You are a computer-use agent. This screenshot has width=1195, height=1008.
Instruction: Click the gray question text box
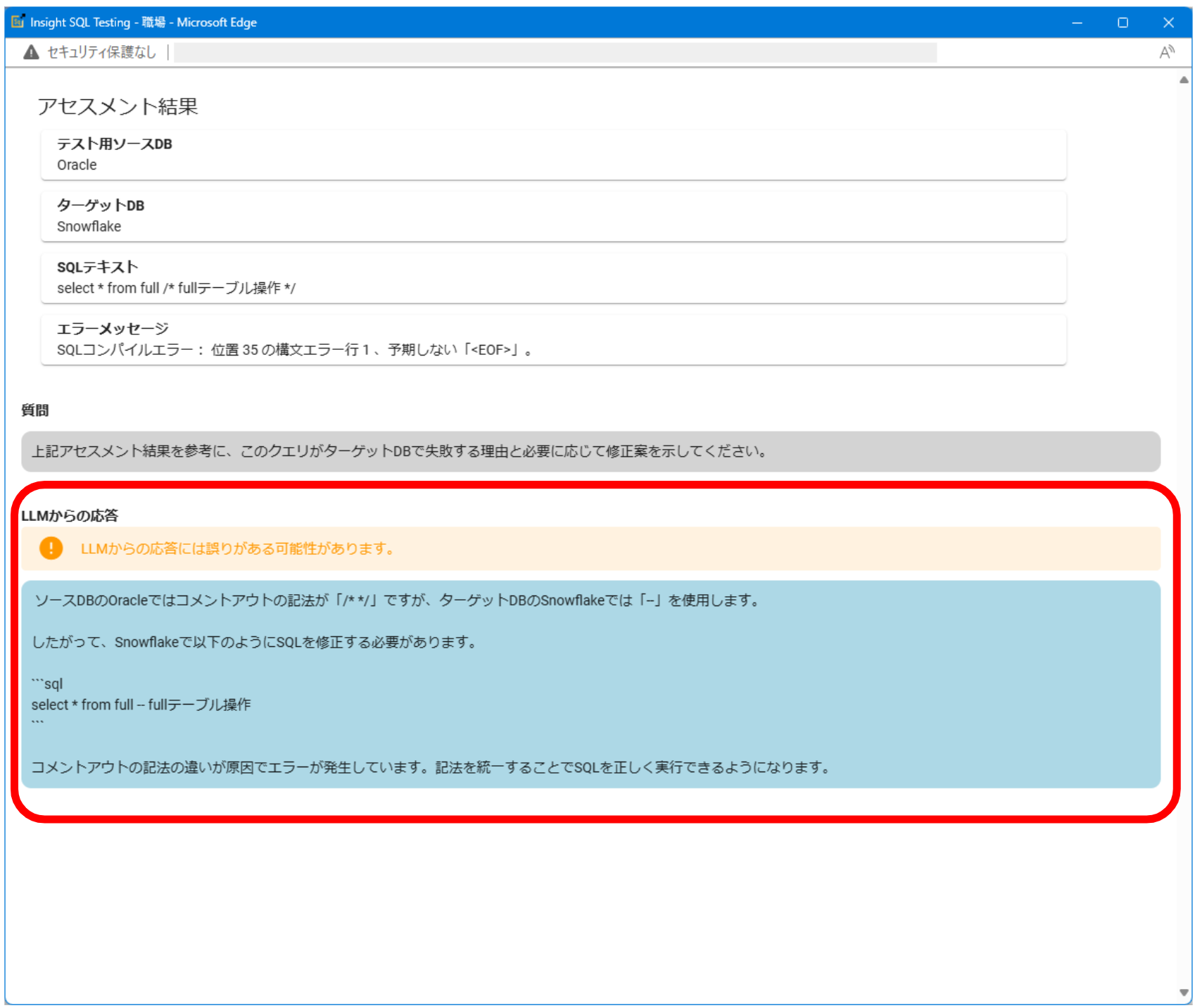(x=590, y=451)
